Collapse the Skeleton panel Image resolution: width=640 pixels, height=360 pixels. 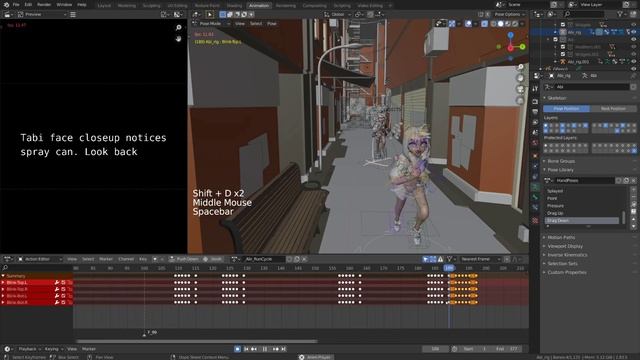coord(557,98)
